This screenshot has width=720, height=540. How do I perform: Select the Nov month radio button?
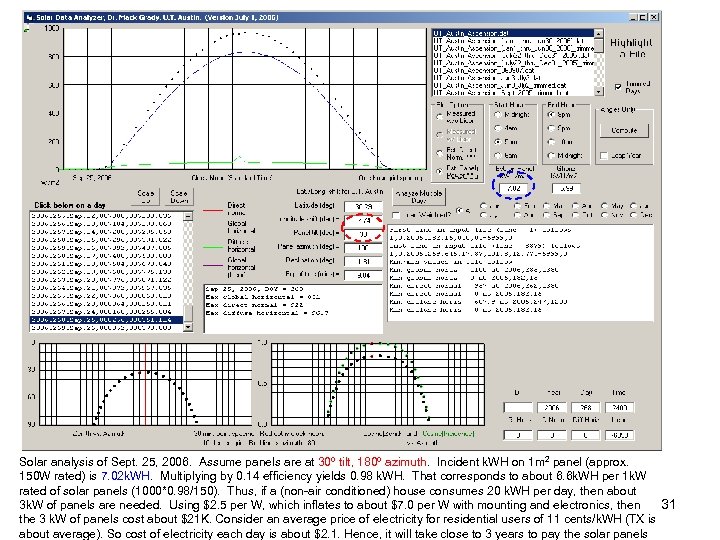(604, 215)
